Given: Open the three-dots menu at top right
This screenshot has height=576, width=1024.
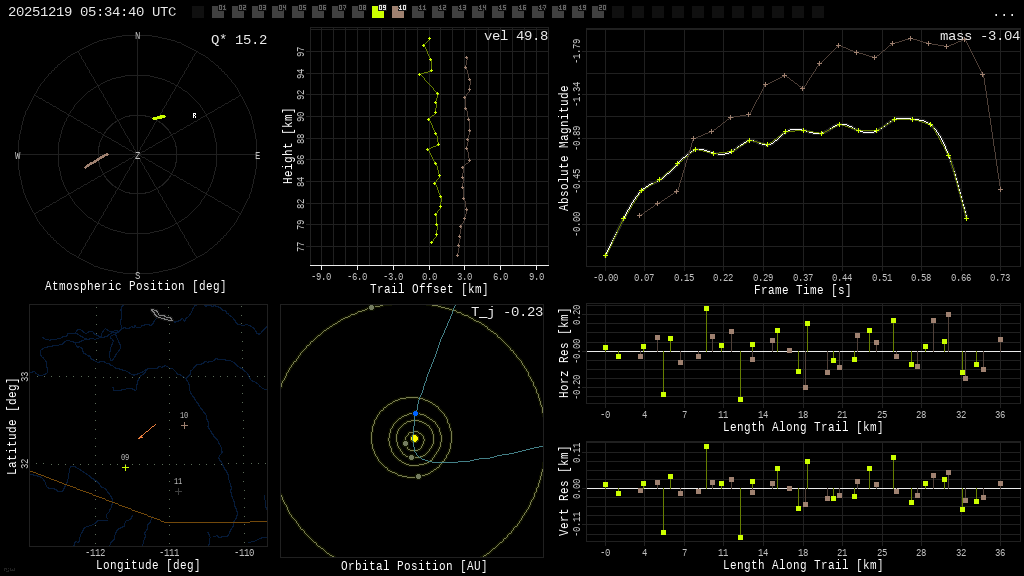Looking at the screenshot, I should (1003, 13).
